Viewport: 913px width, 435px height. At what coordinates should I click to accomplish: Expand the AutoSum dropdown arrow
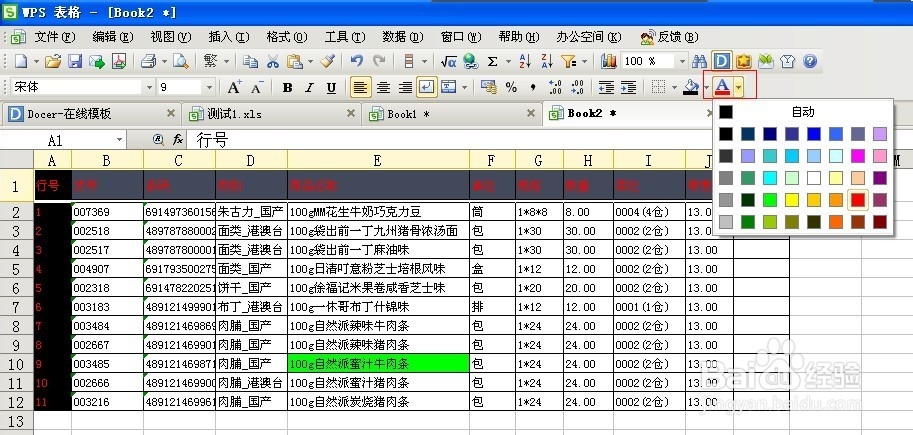pyautogui.click(x=507, y=61)
